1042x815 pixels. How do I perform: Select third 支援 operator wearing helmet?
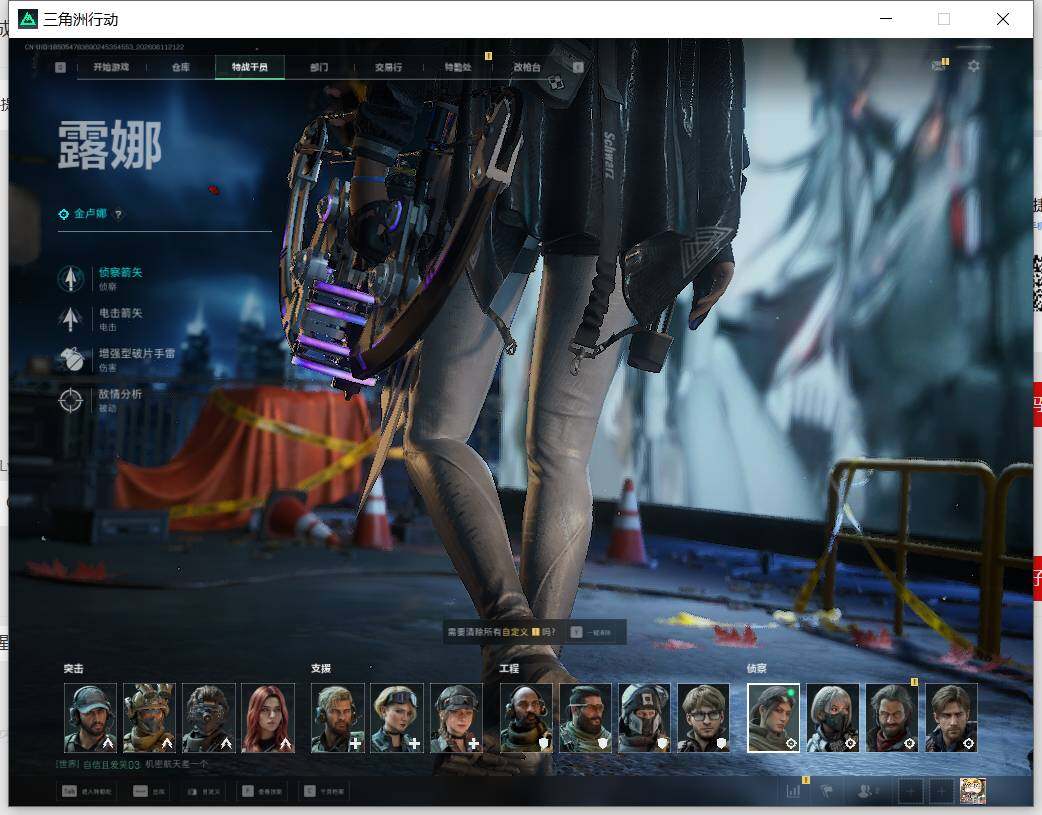click(457, 718)
